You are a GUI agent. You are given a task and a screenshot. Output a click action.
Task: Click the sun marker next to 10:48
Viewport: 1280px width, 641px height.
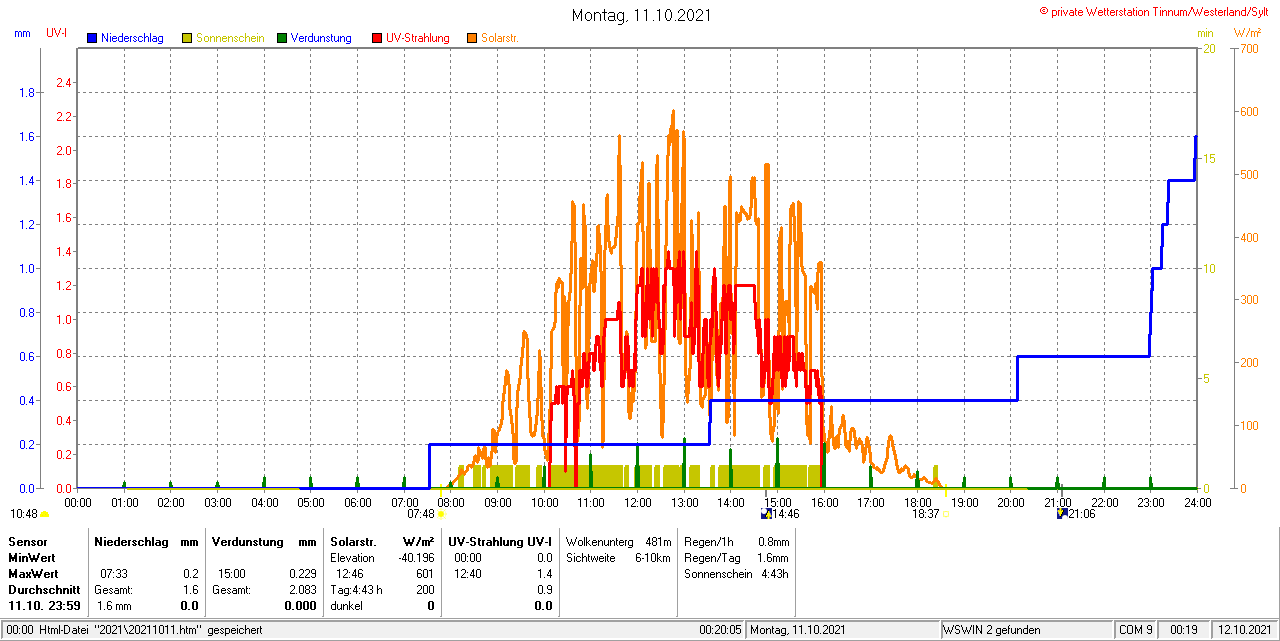44,514
